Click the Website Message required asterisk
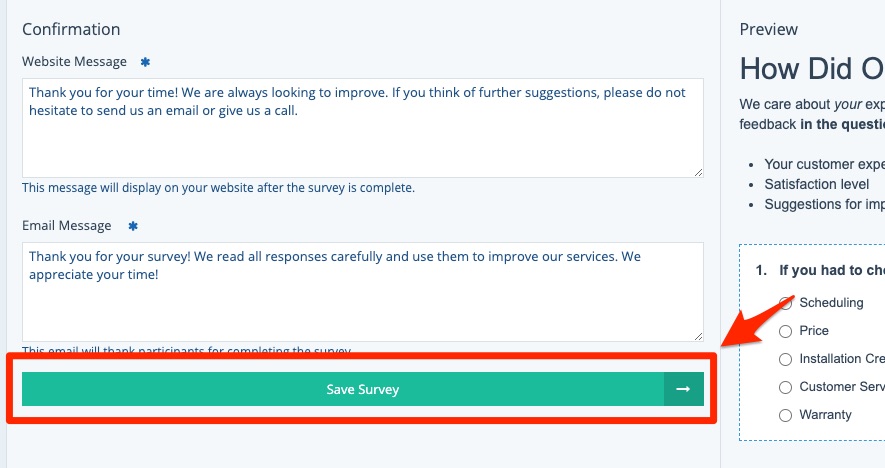 coord(145,62)
